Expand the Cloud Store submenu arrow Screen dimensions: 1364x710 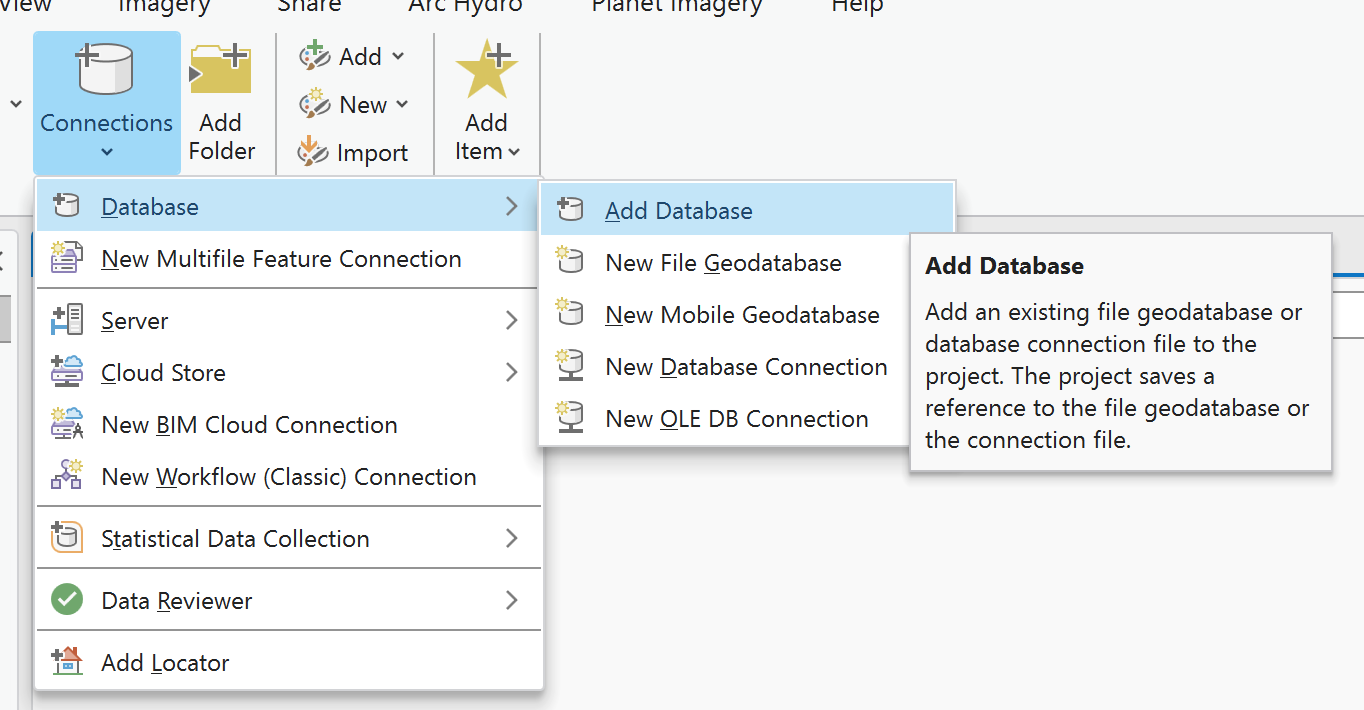click(x=511, y=373)
